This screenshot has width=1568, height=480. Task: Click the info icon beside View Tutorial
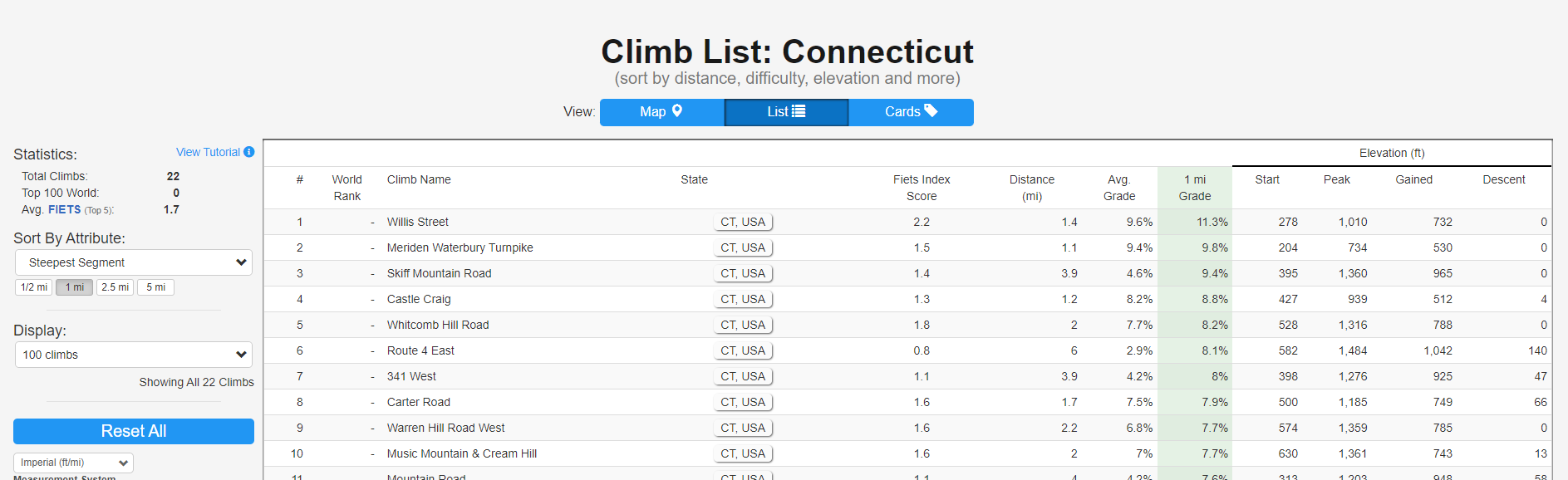248,152
